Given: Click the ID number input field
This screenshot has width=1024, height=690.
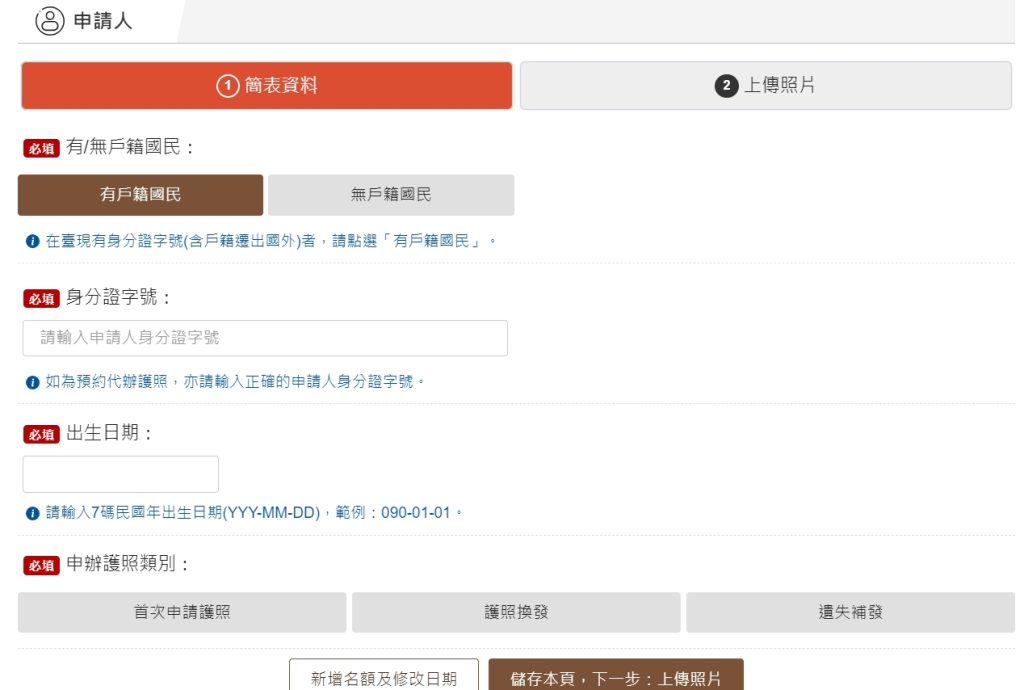Looking at the screenshot, I should click(264, 337).
